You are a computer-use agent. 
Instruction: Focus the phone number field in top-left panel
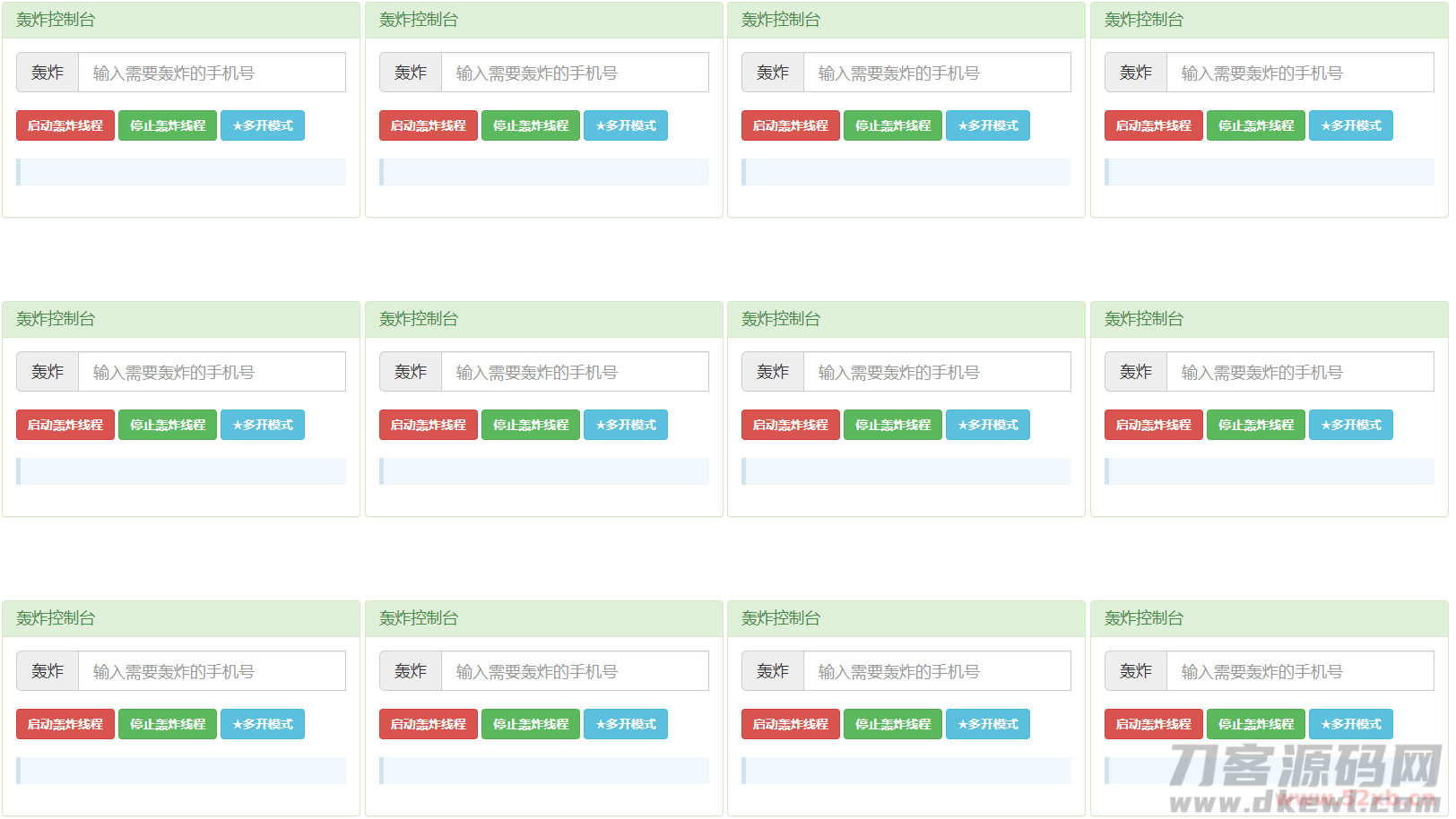(212, 73)
